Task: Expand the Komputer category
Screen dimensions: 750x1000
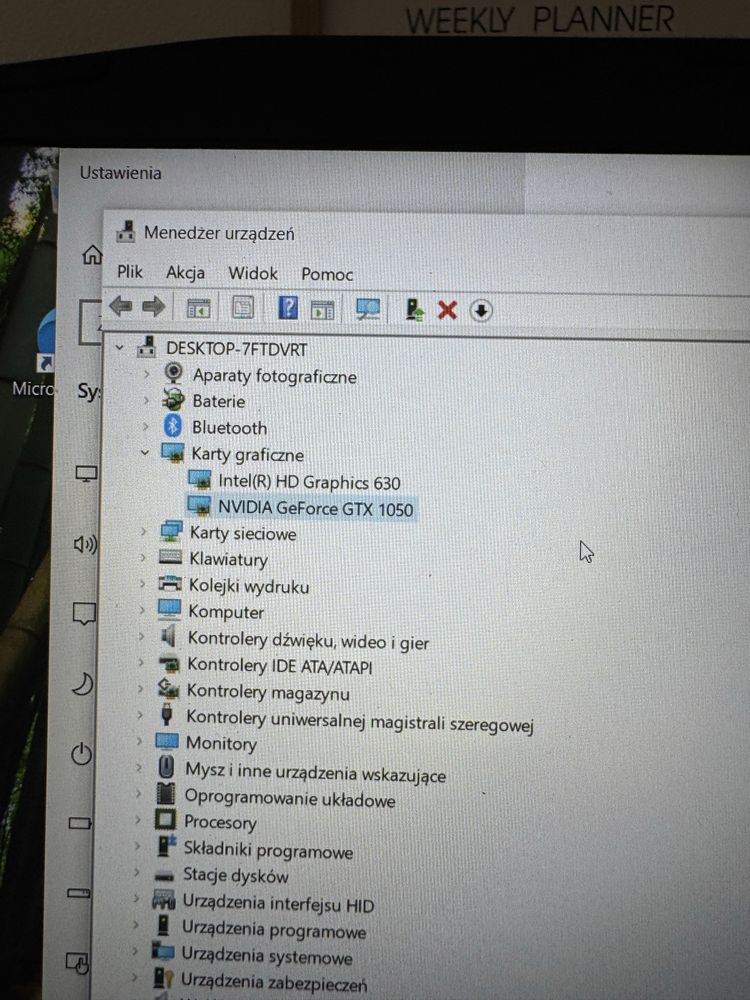Action: [142, 610]
